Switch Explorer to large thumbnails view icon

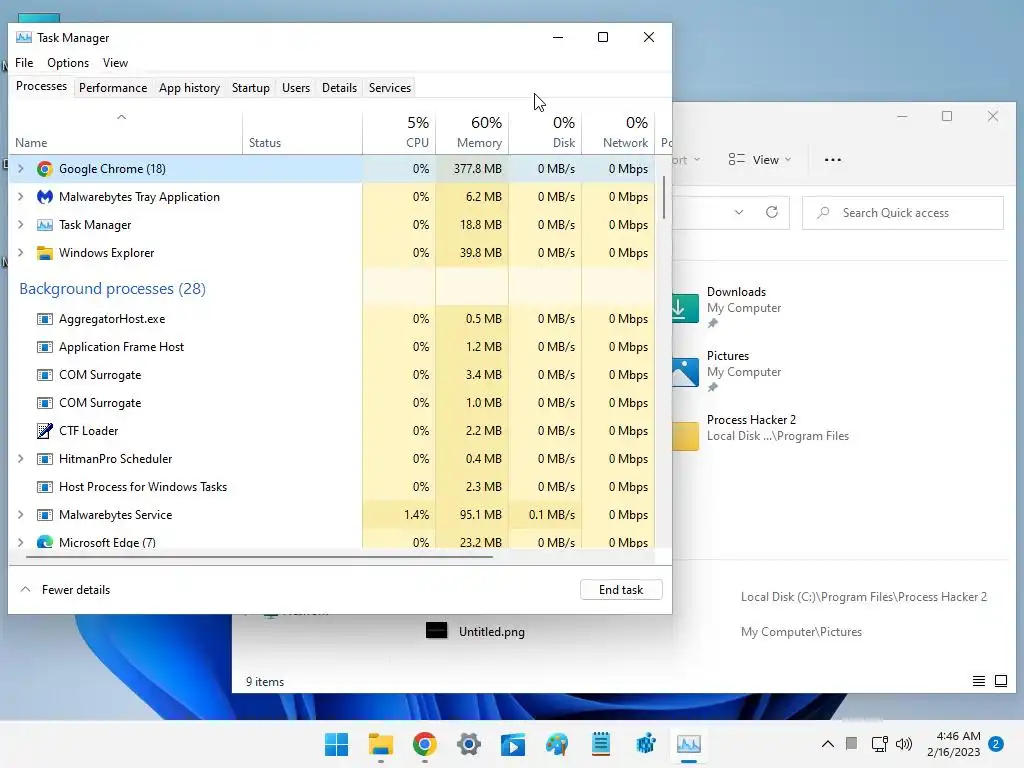point(1000,681)
